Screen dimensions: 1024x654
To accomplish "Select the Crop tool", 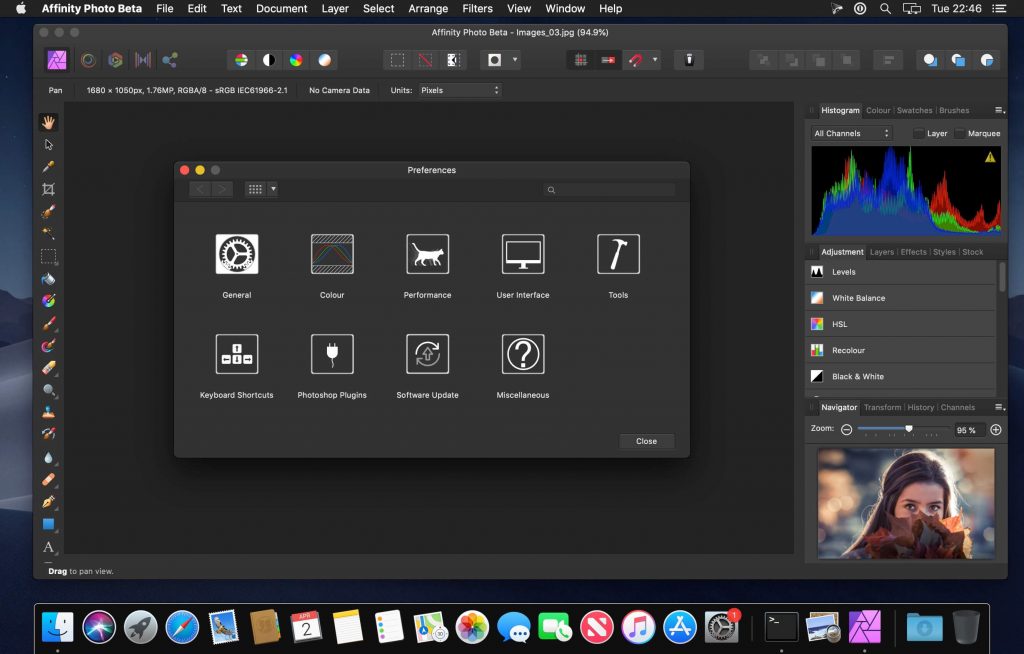I will click(x=49, y=188).
